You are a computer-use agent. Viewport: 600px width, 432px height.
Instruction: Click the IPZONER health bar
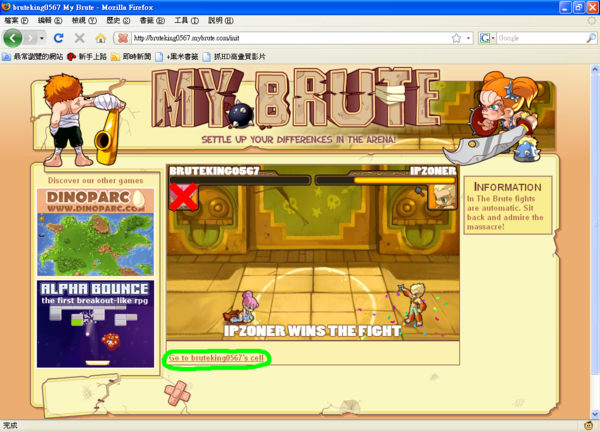tap(386, 180)
